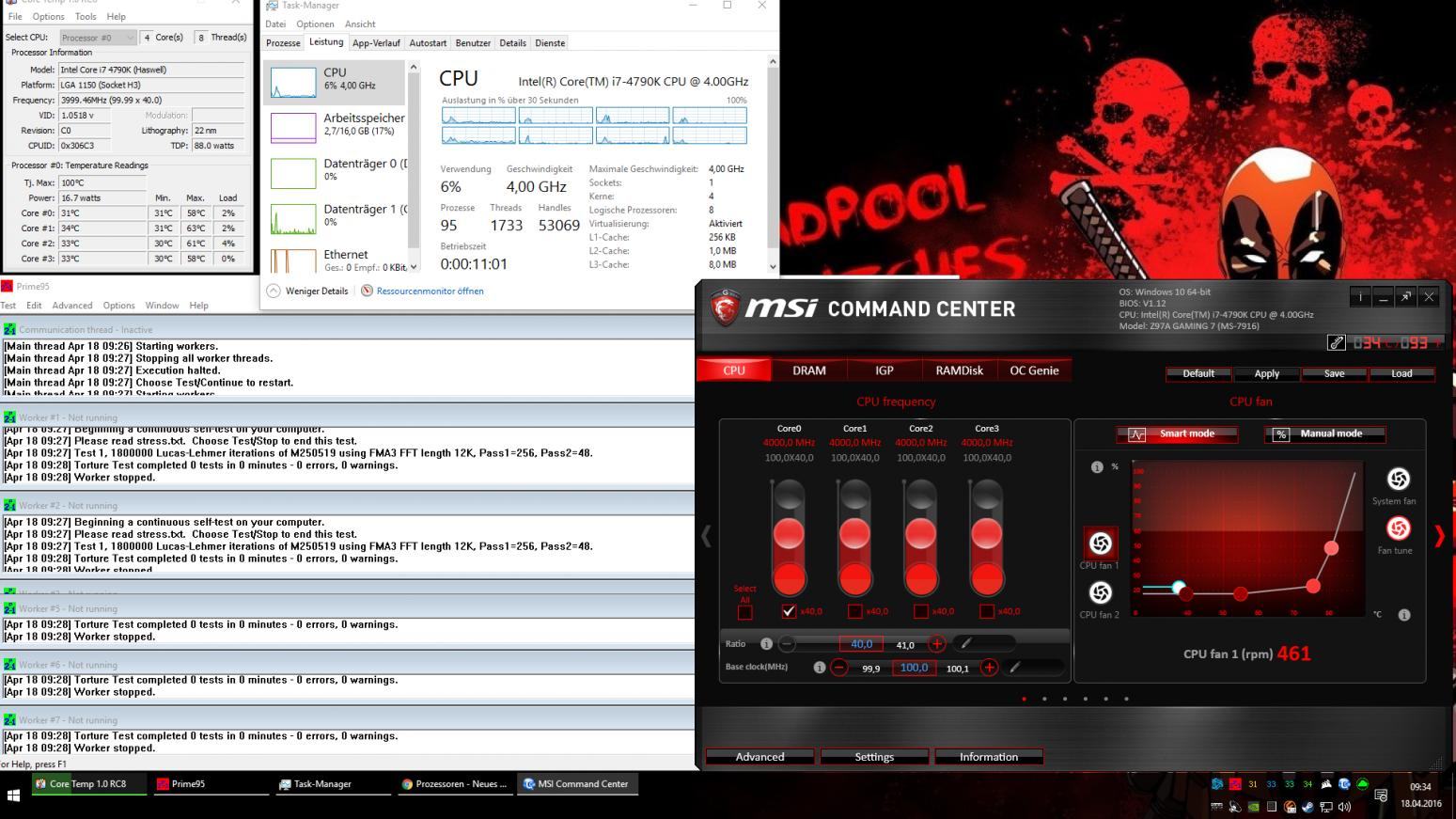Click the Core3 frequency slider knob
This screenshot has height=819, width=1456.
986,533
